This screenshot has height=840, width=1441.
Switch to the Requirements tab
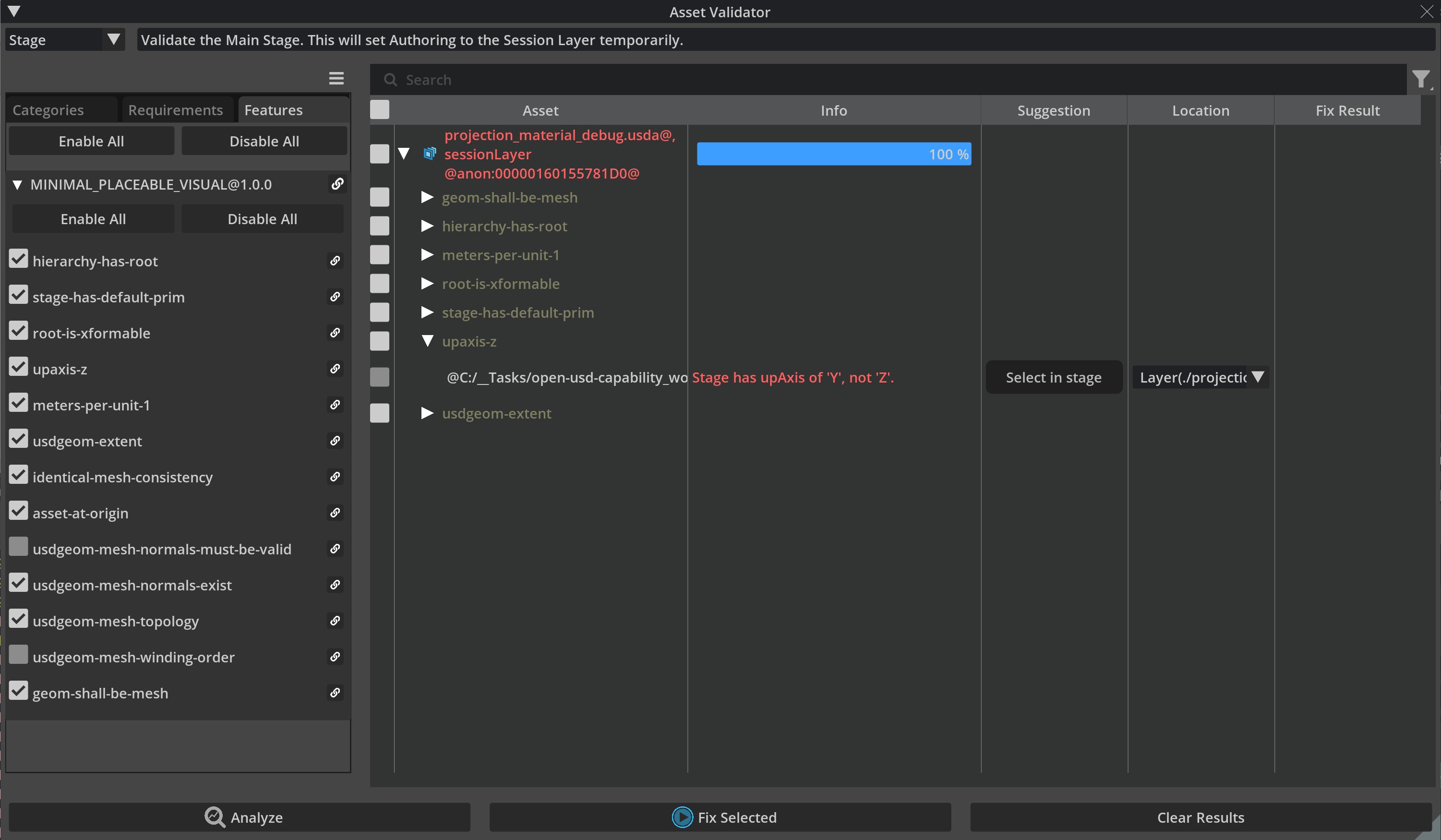click(176, 110)
